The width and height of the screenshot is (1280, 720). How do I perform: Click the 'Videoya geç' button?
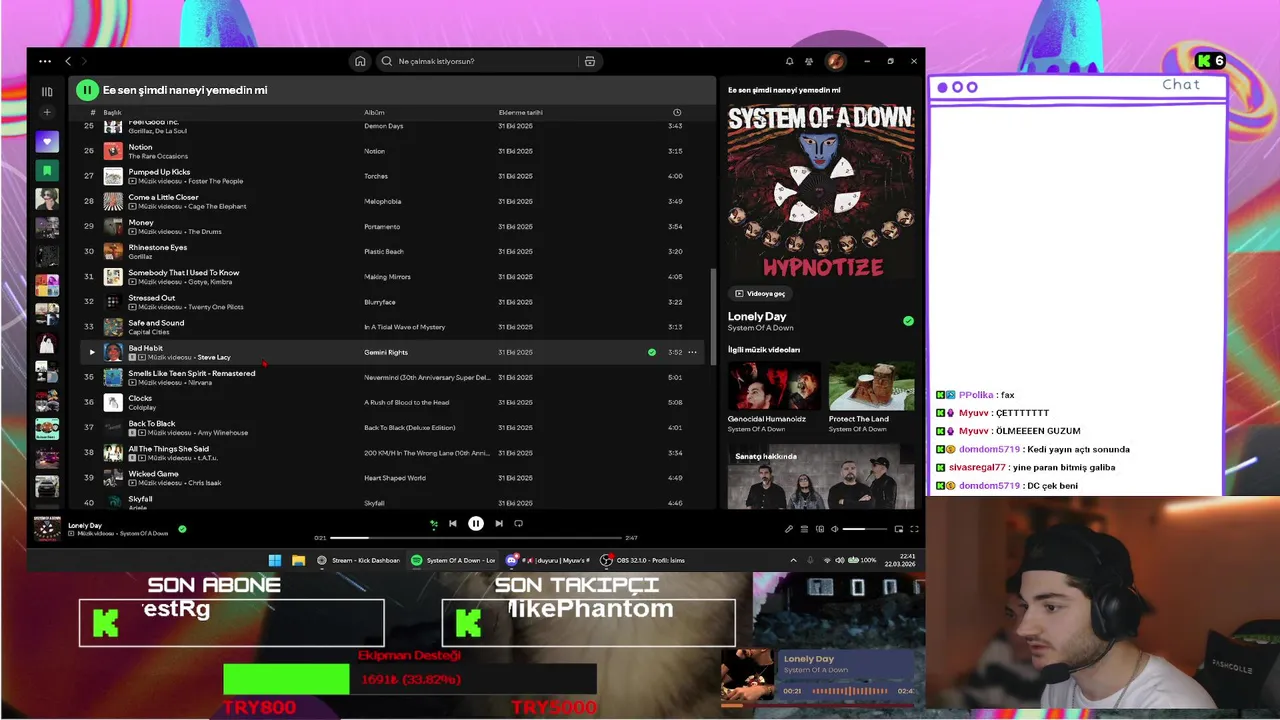click(x=760, y=294)
